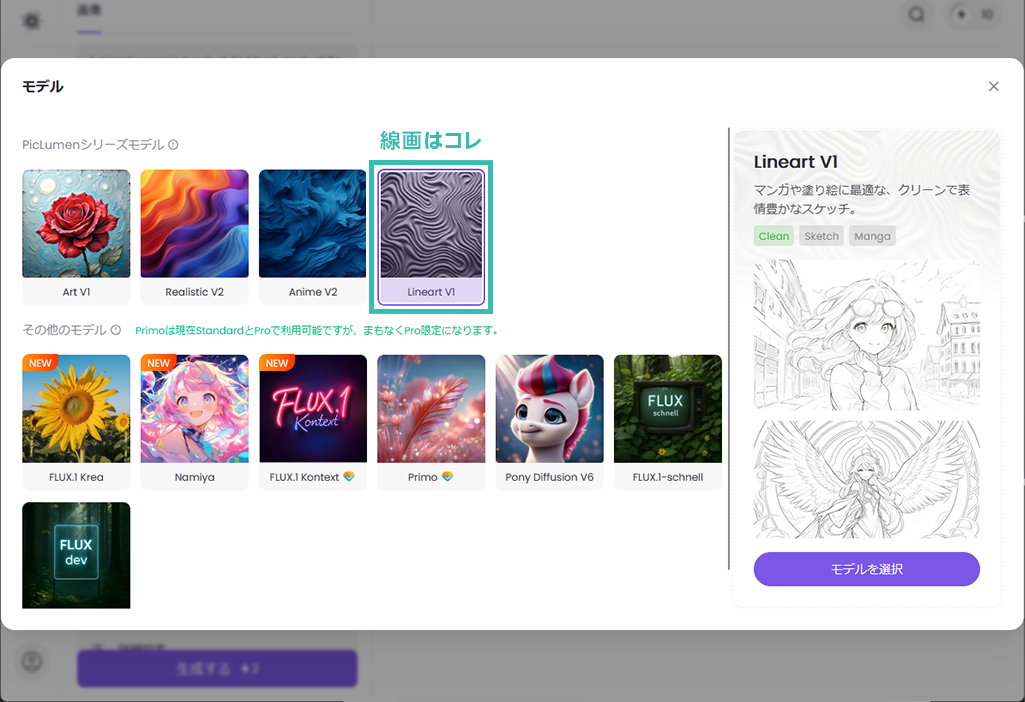Select the FLUX.1-schnell model card

667,422
